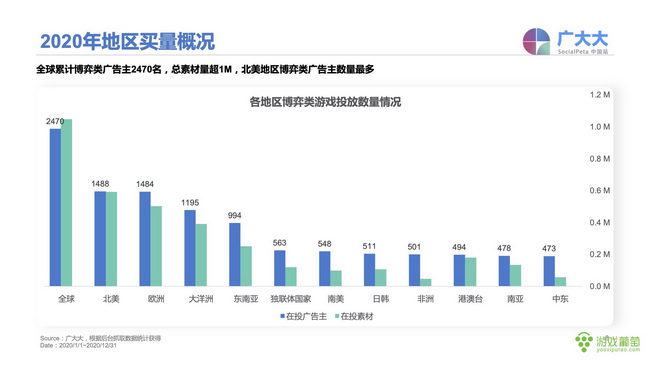This screenshot has height=365, width=650.
Task: Click the 欧洲 green creatives bar
Action: tap(156, 246)
